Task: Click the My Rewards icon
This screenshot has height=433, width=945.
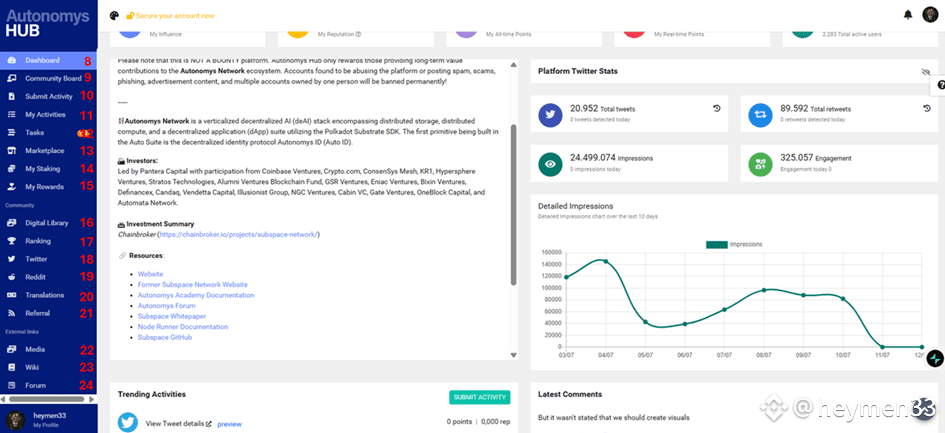Action: [x=11, y=187]
